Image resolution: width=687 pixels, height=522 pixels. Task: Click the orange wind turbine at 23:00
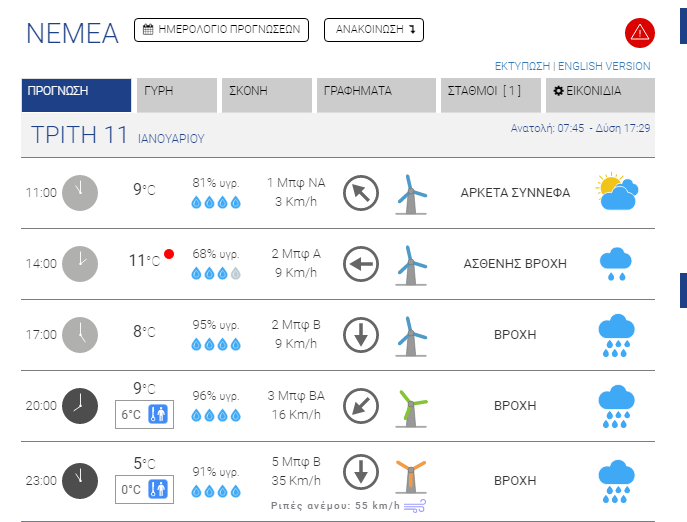407,475
